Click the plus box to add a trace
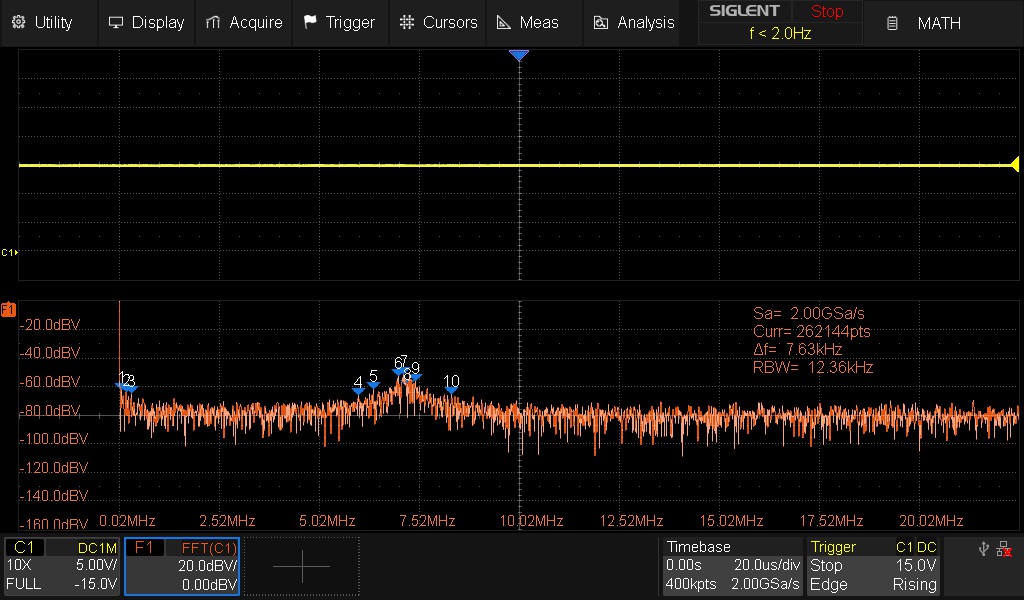This screenshot has height=600, width=1024. point(302,566)
